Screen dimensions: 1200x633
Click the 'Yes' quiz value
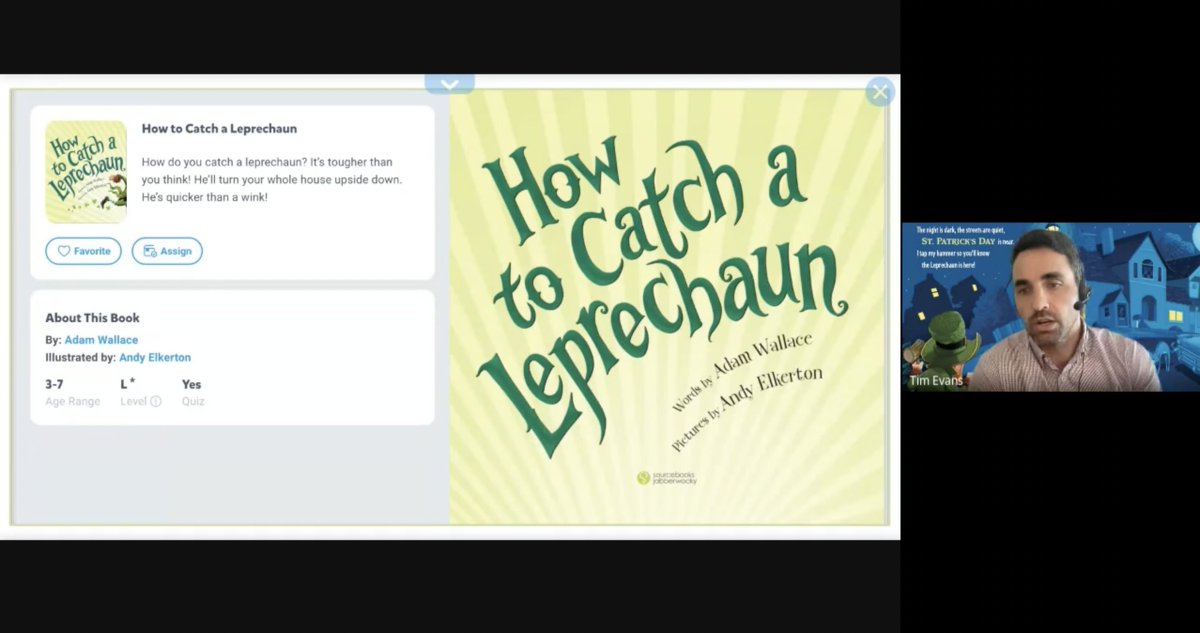(191, 384)
